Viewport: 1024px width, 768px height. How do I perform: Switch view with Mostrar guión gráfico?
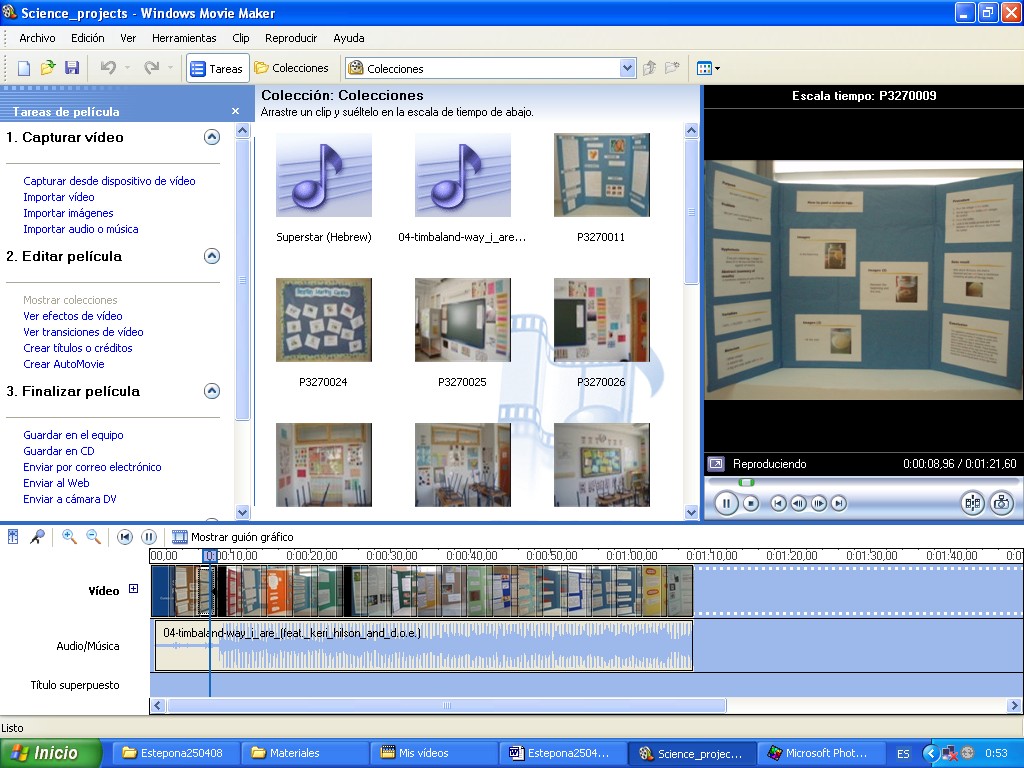coord(233,537)
